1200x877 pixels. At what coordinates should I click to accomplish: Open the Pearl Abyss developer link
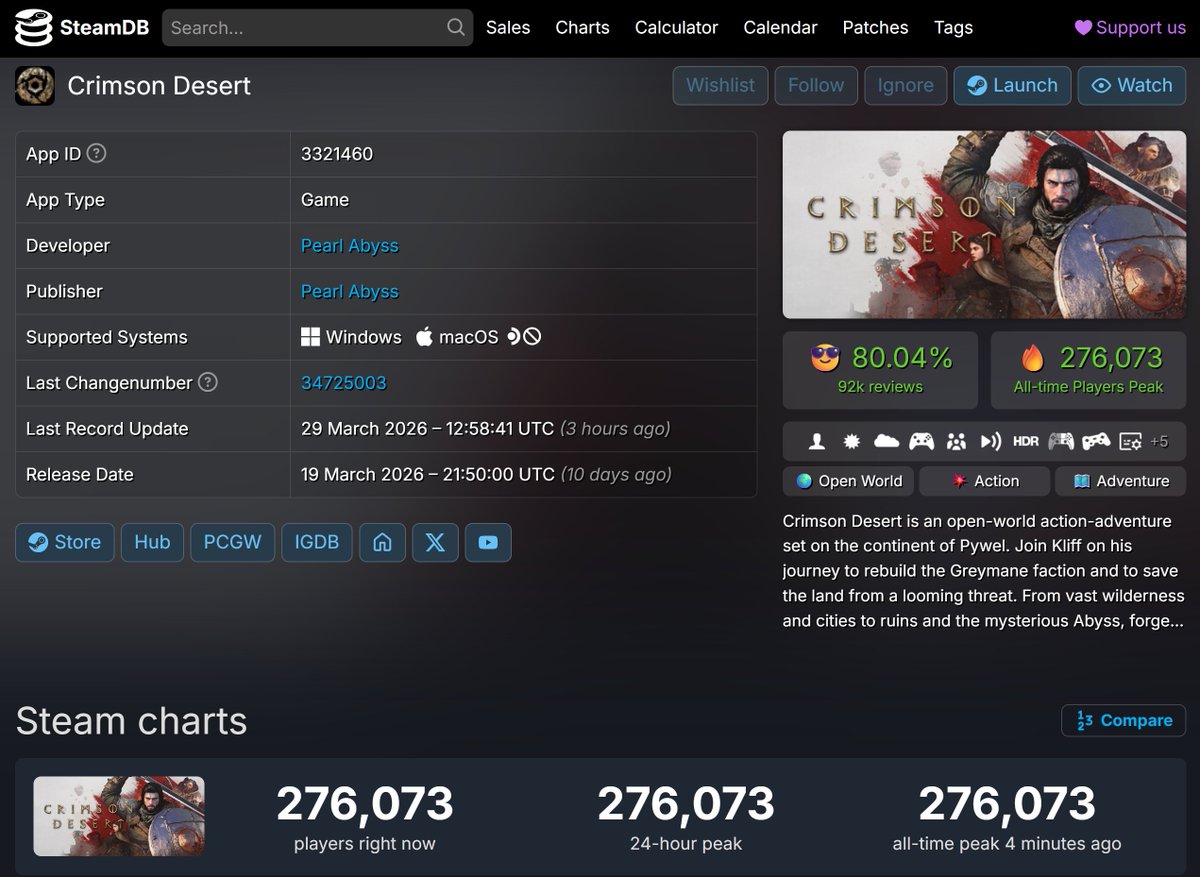pyautogui.click(x=350, y=246)
